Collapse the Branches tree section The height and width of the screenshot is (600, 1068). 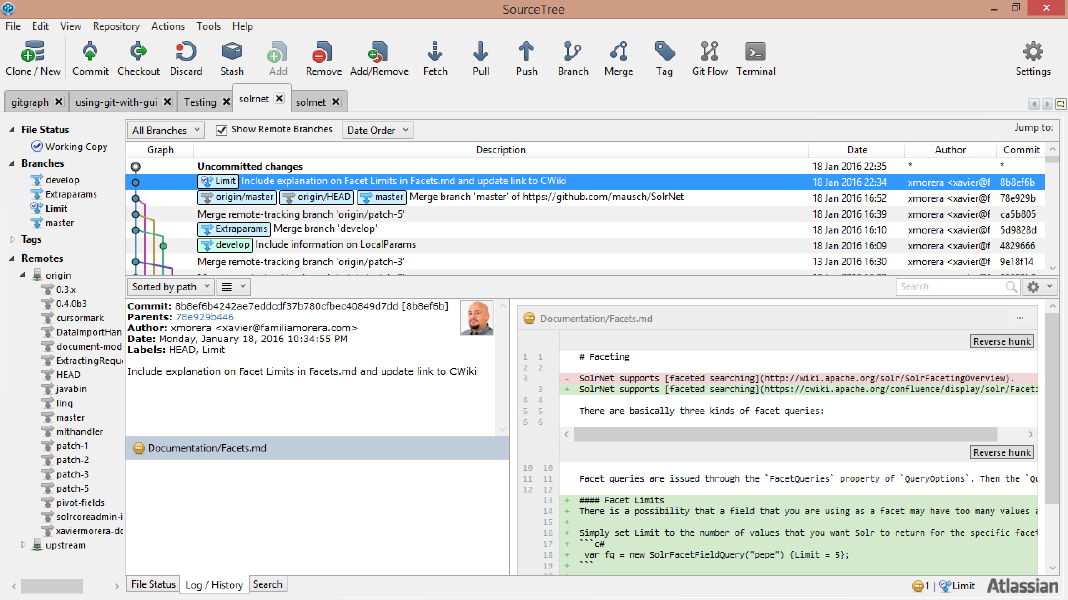(x=12, y=163)
